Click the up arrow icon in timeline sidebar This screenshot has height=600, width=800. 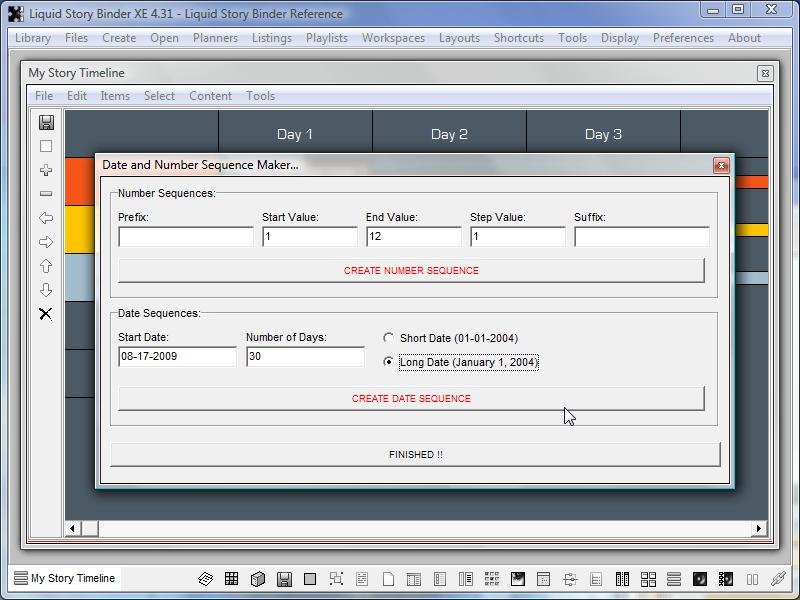46,266
